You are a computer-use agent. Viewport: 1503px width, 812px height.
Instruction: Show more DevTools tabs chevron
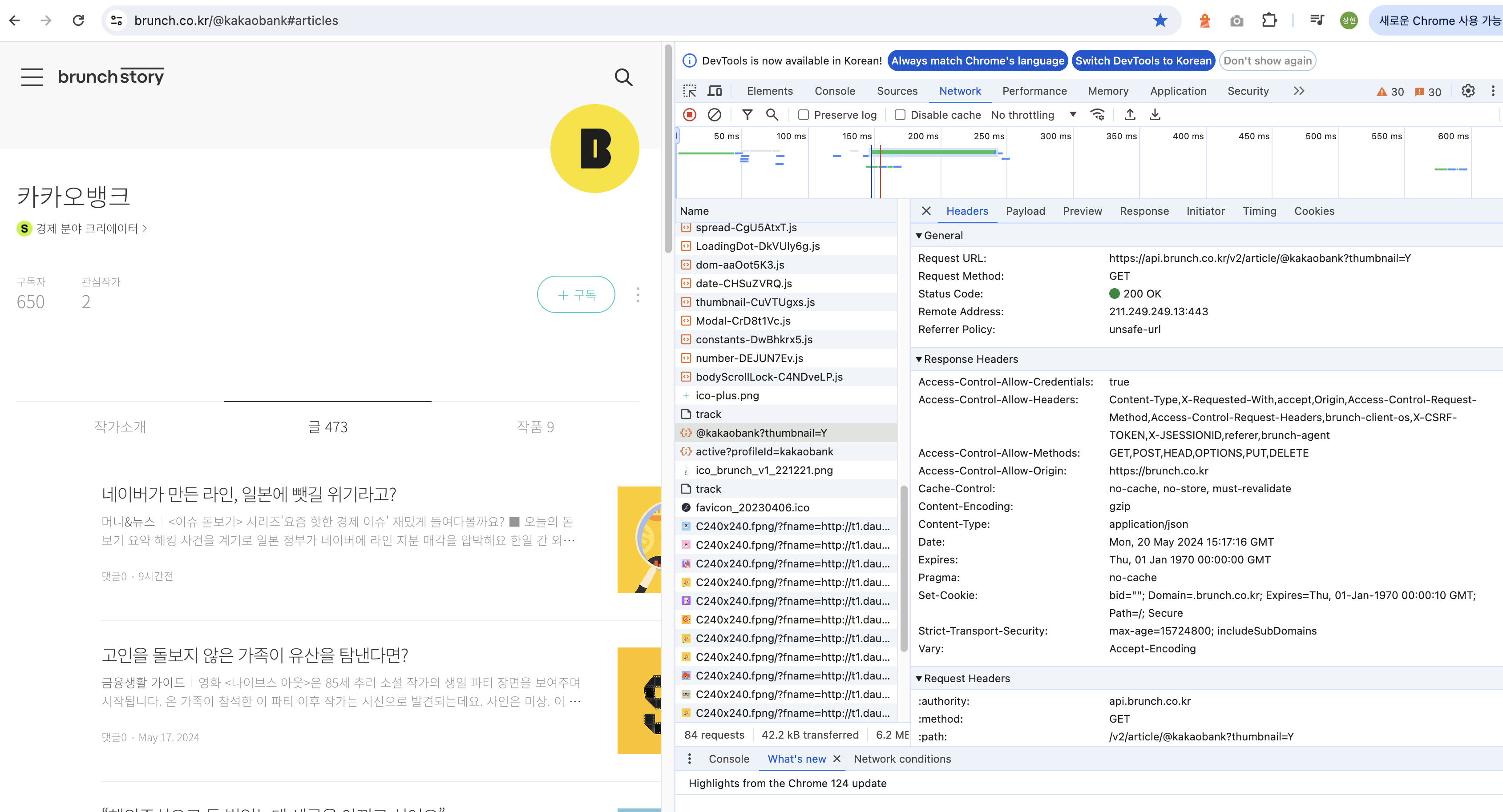tap(1299, 91)
